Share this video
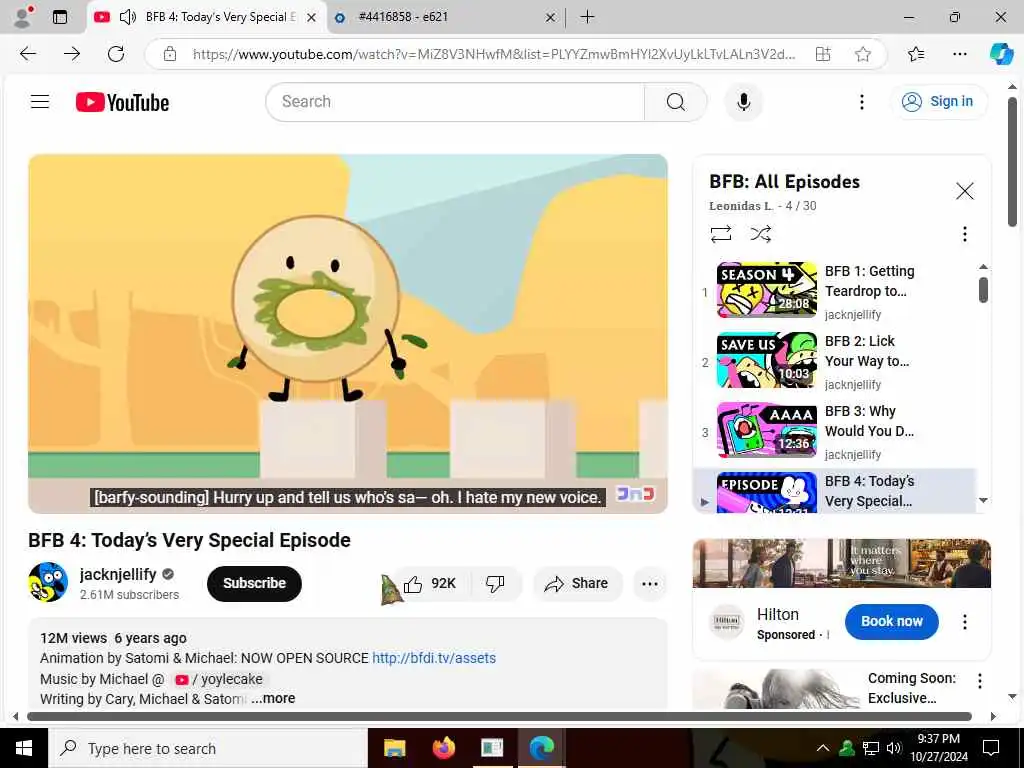This screenshot has width=1024, height=768. 577,583
